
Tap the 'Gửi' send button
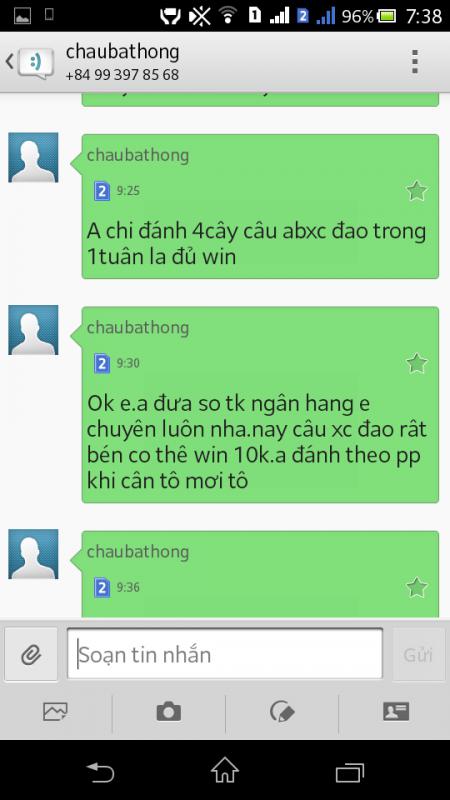pyautogui.click(x=418, y=654)
